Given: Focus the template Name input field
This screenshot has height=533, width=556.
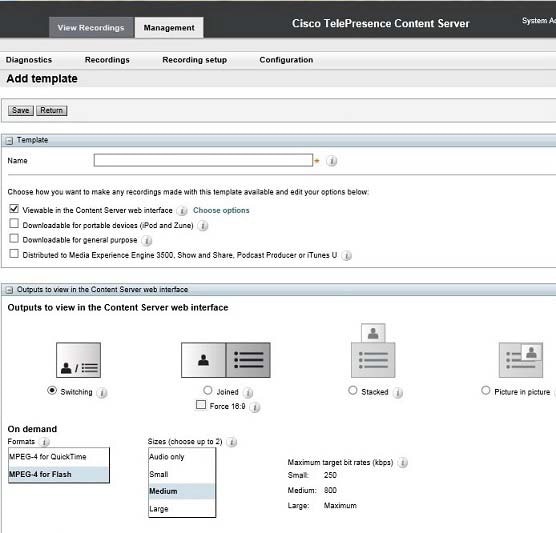Looking at the screenshot, I should pyautogui.click(x=203, y=160).
